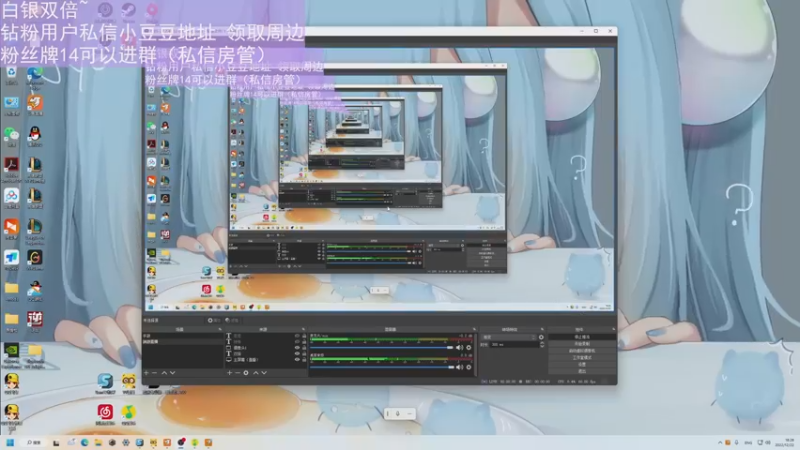Move the selected source down
Screen dimensions: 800x450
pyautogui.click(x=264, y=373)
